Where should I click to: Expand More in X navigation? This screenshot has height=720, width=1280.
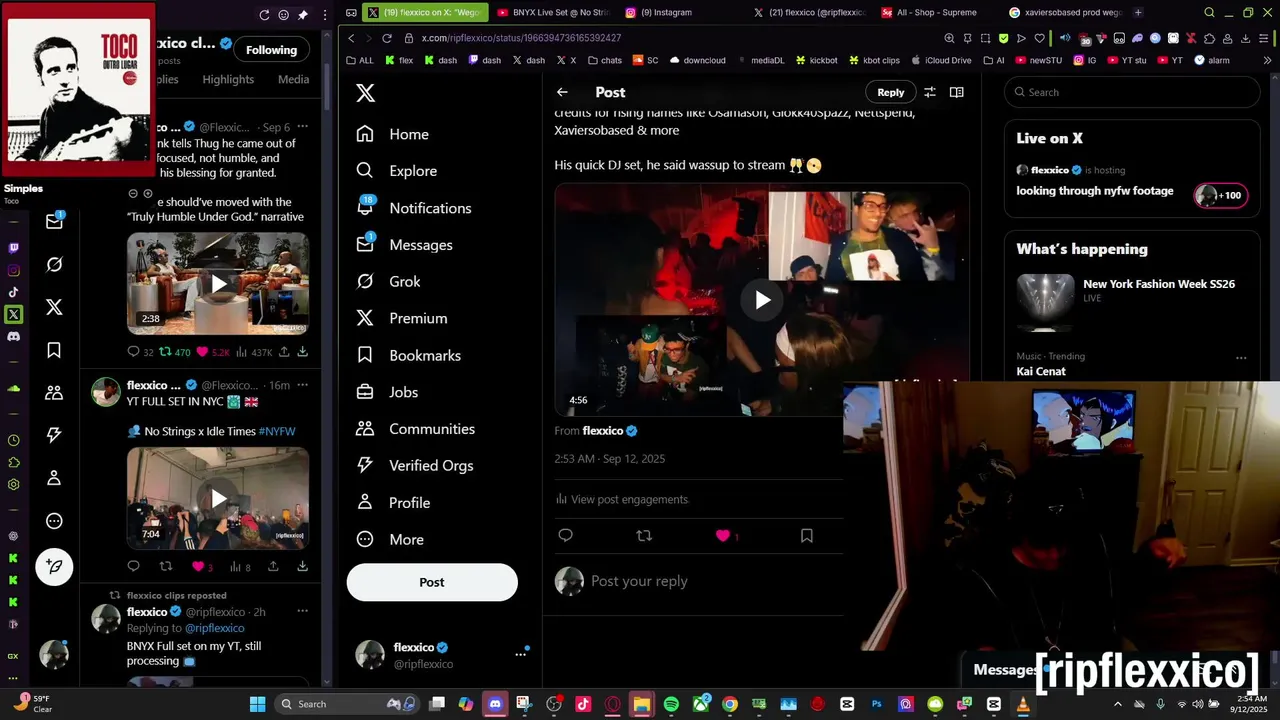tap(390, 539)
